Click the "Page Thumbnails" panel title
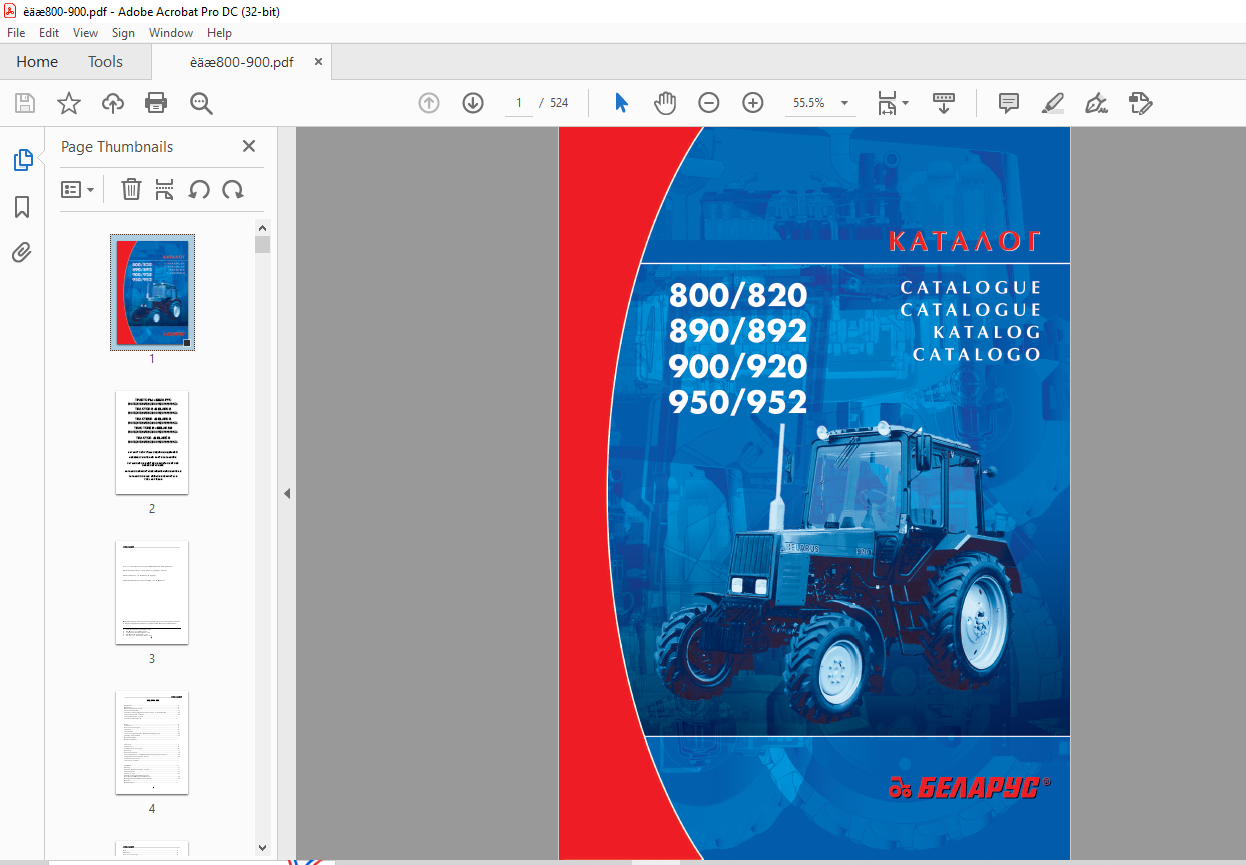The image size is (1246, 865). tap(117, 146)
